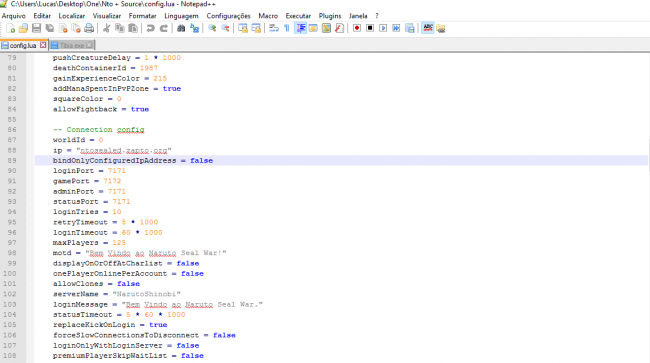Click the Paste clipboard icon
Image resolution: width=650 pixels, height=363 pixels.
click(x=133, y=28)
